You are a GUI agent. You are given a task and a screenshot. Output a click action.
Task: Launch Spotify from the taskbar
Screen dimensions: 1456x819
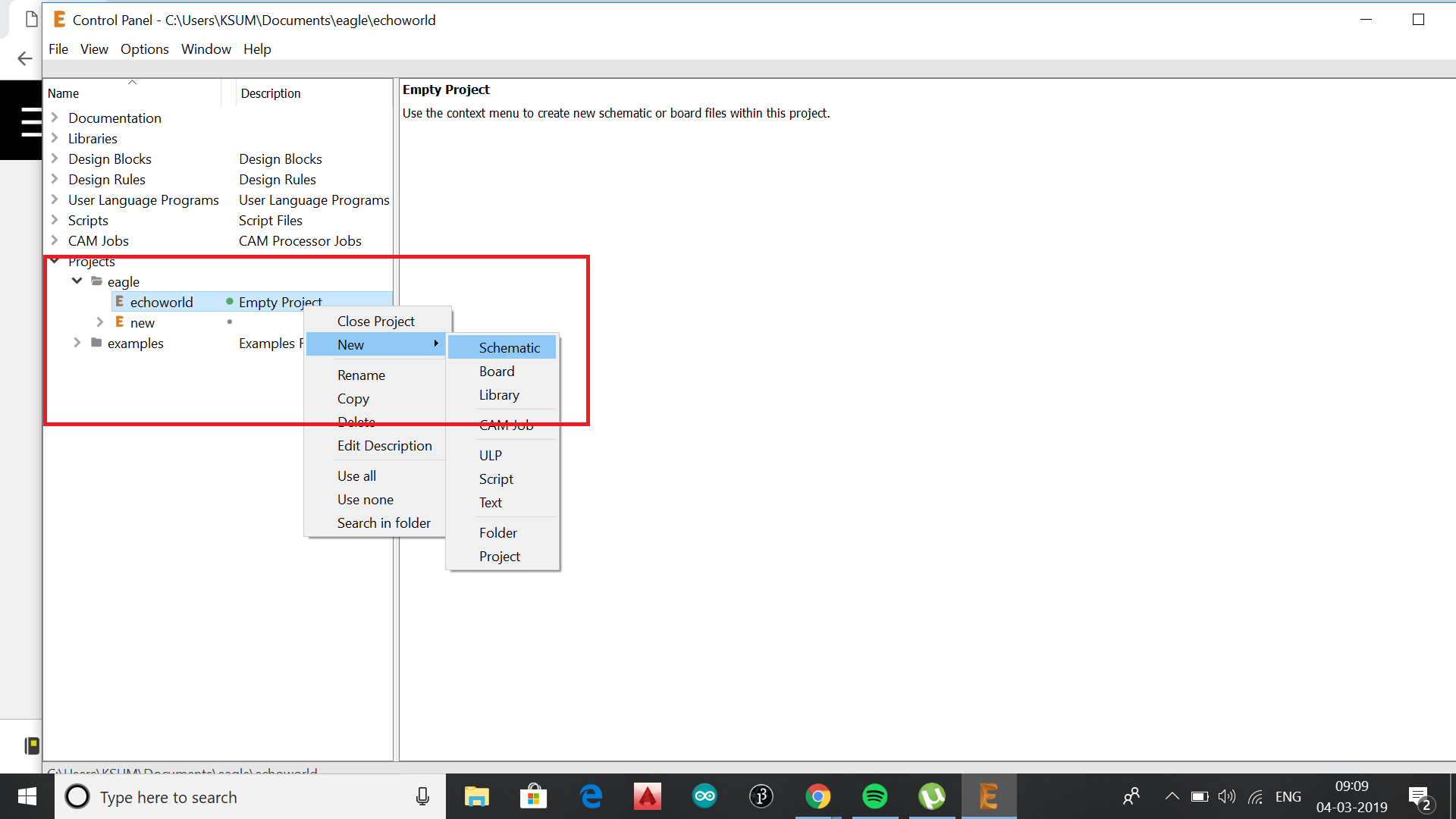click(x=874, y=796)
